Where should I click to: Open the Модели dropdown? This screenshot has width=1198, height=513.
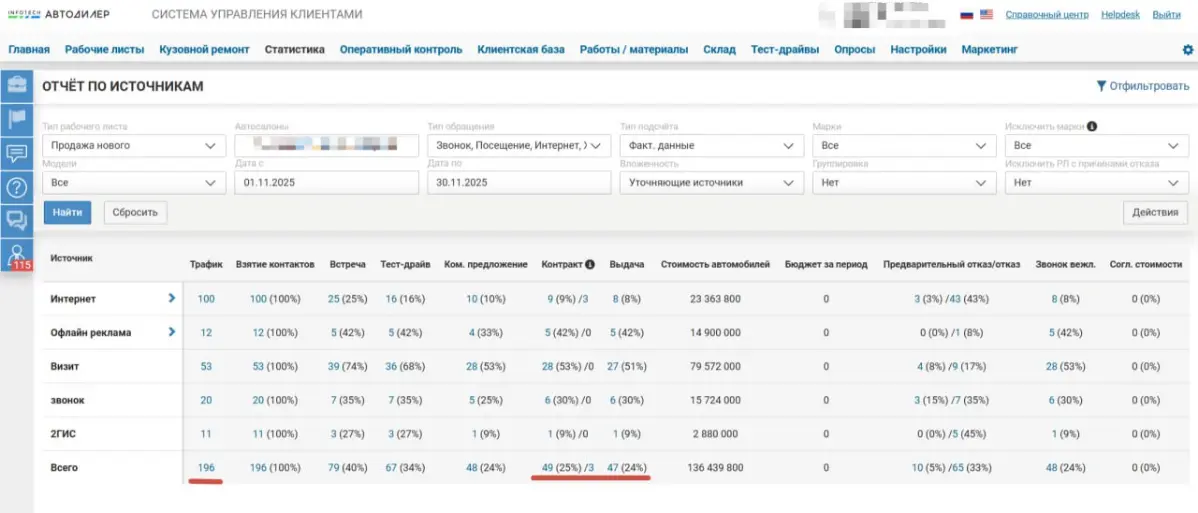134,183
